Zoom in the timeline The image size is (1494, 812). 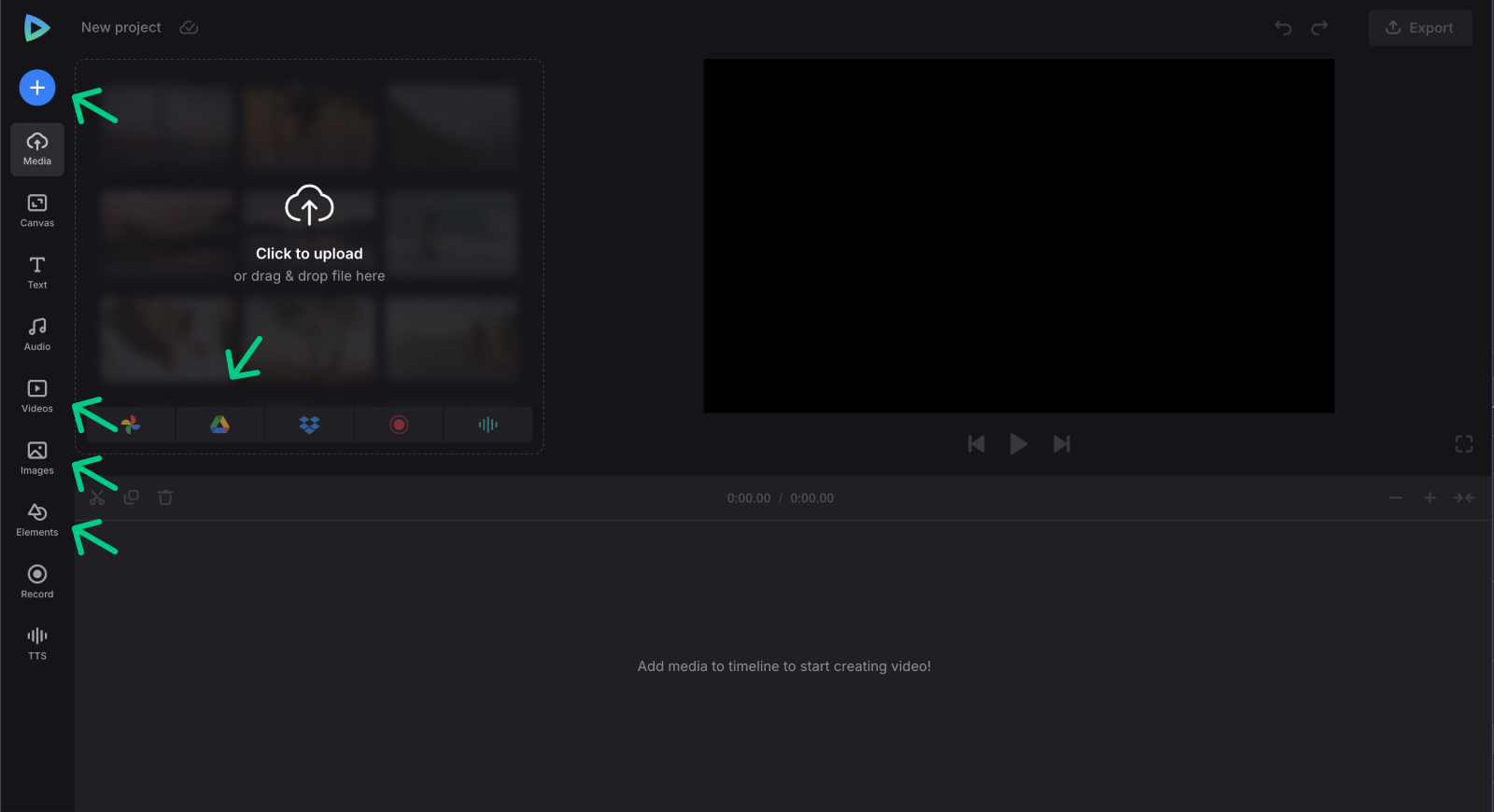click(1430, 498)
